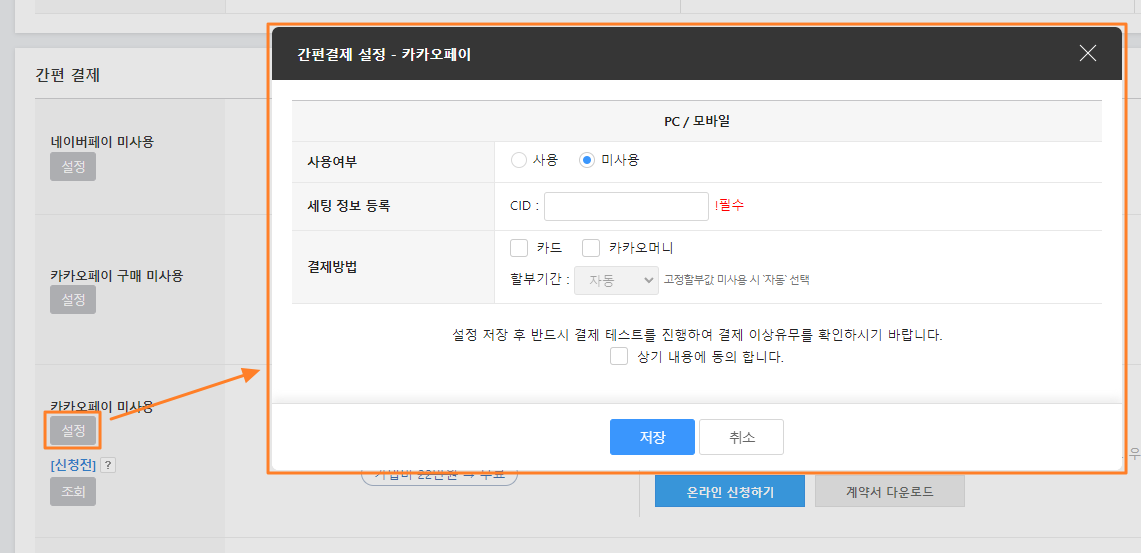Click the 세팅 정보 등록 label
Screen dimensions: 1141x553
(x=349, y=206)
